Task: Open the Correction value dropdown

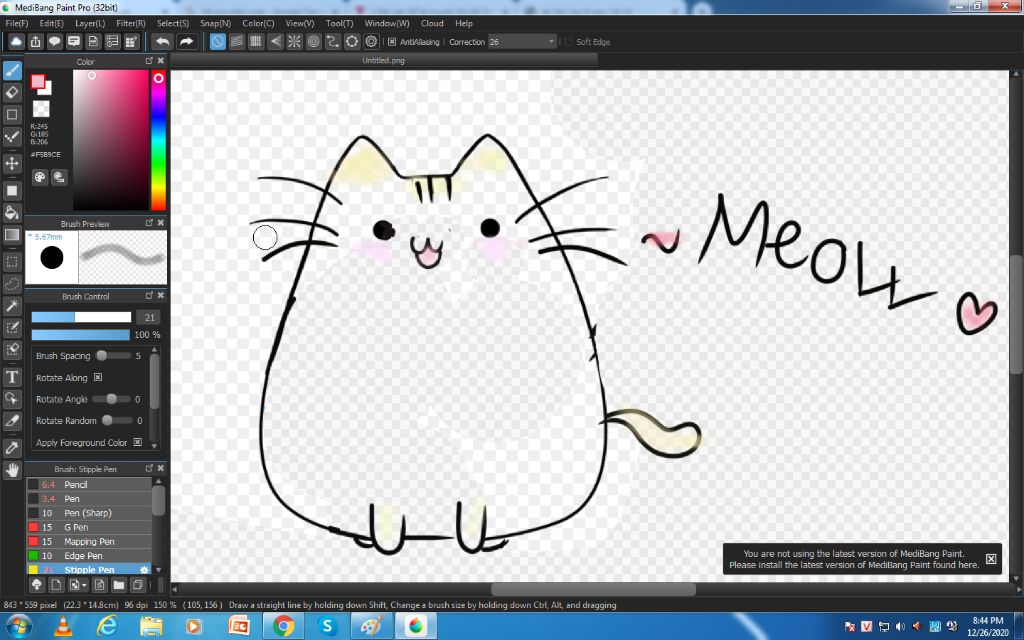Action: [x=522, y=42]
